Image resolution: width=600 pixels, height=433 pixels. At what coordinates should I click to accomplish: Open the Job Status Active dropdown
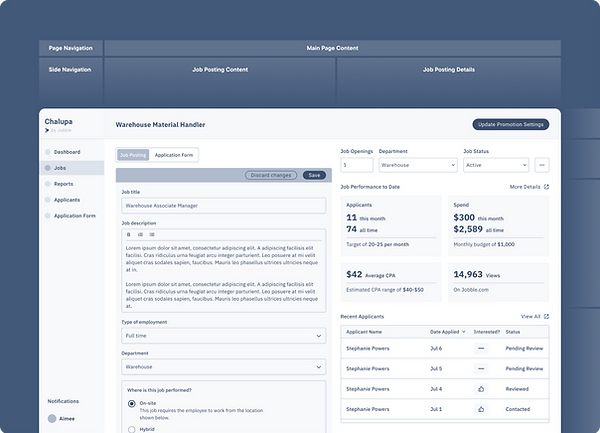point(496,165)
